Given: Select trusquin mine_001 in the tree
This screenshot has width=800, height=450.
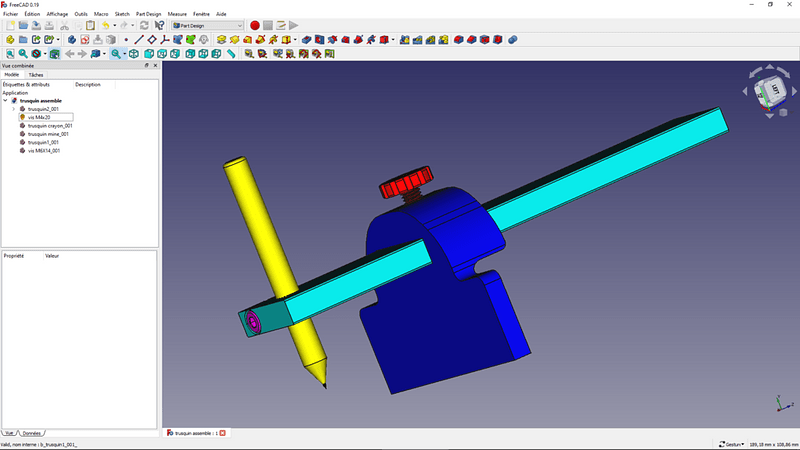Looking at the screenshot, I should coord(48,134).
